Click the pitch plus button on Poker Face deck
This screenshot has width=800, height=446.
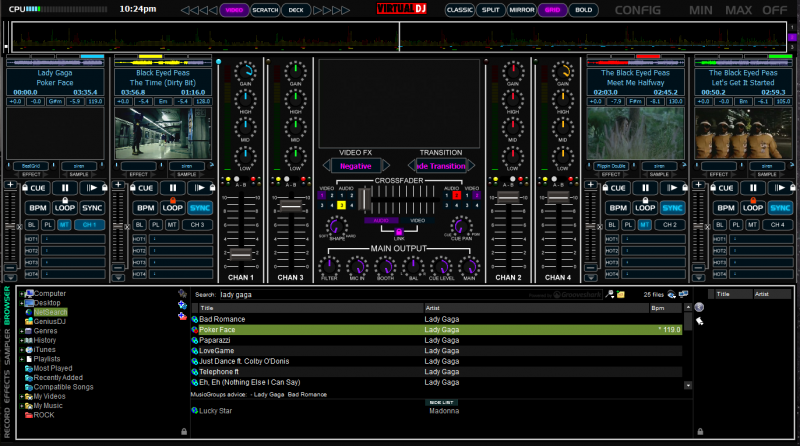(10, 185)
